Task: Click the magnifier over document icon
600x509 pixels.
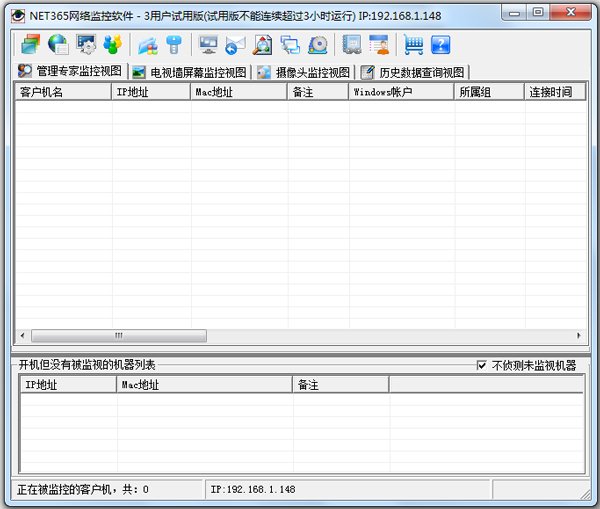Action: (x=263, y=44)
